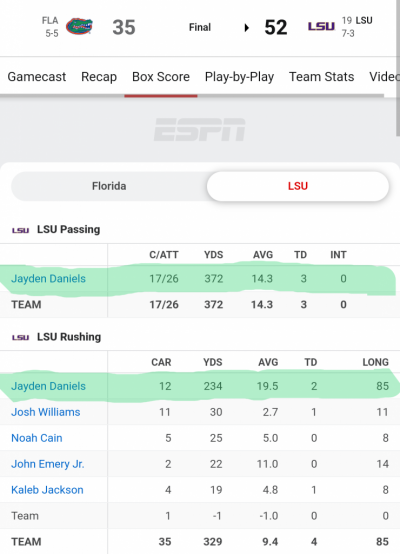The height and width of the screenshot is (554, 400).
Task: Open Kaleb Jackson player link
Action: click(x=47, y=490)
